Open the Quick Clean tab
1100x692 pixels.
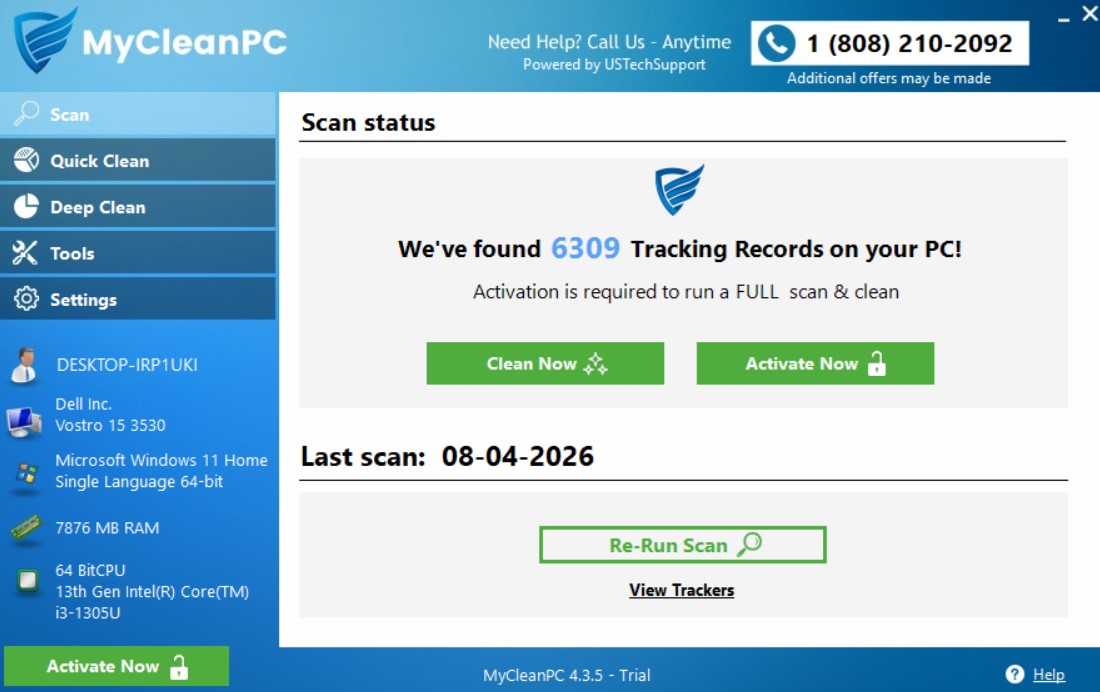click(138, 161)
